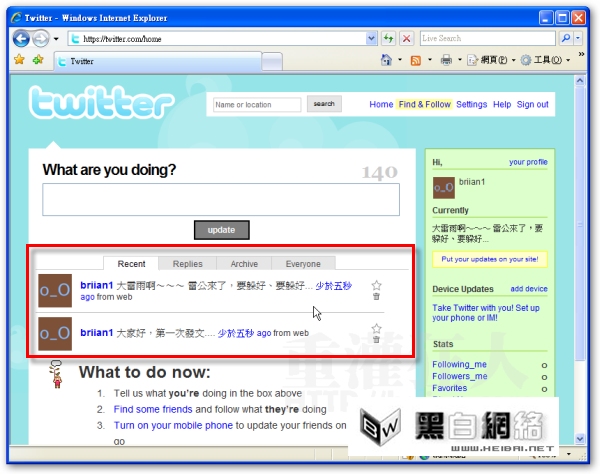
Task: Open timestamp link of 大雷雨啊 tweet
Action: (x=333, y=286)
